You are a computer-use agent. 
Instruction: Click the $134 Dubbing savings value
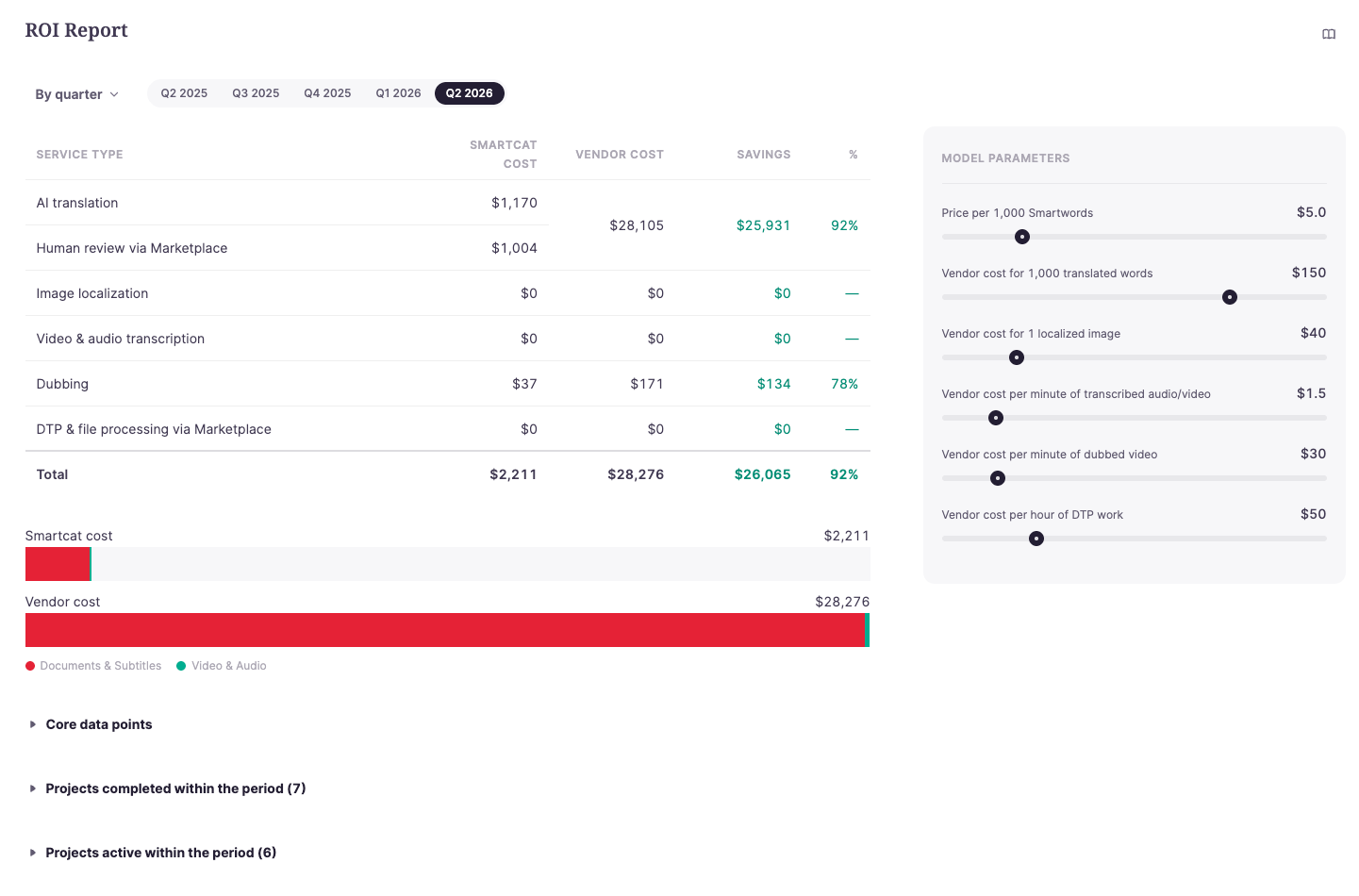click(x=773, y=384)
